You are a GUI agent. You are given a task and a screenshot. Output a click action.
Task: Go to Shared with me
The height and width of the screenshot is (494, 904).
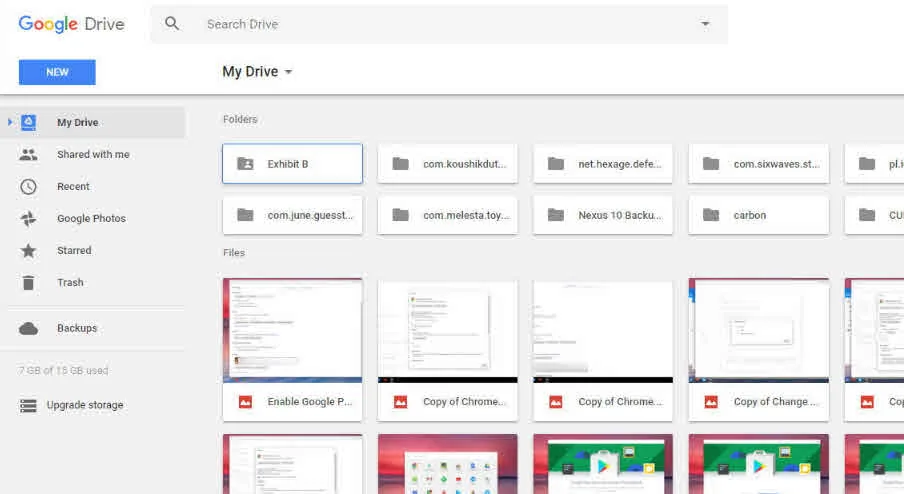[x=93, y=154]
